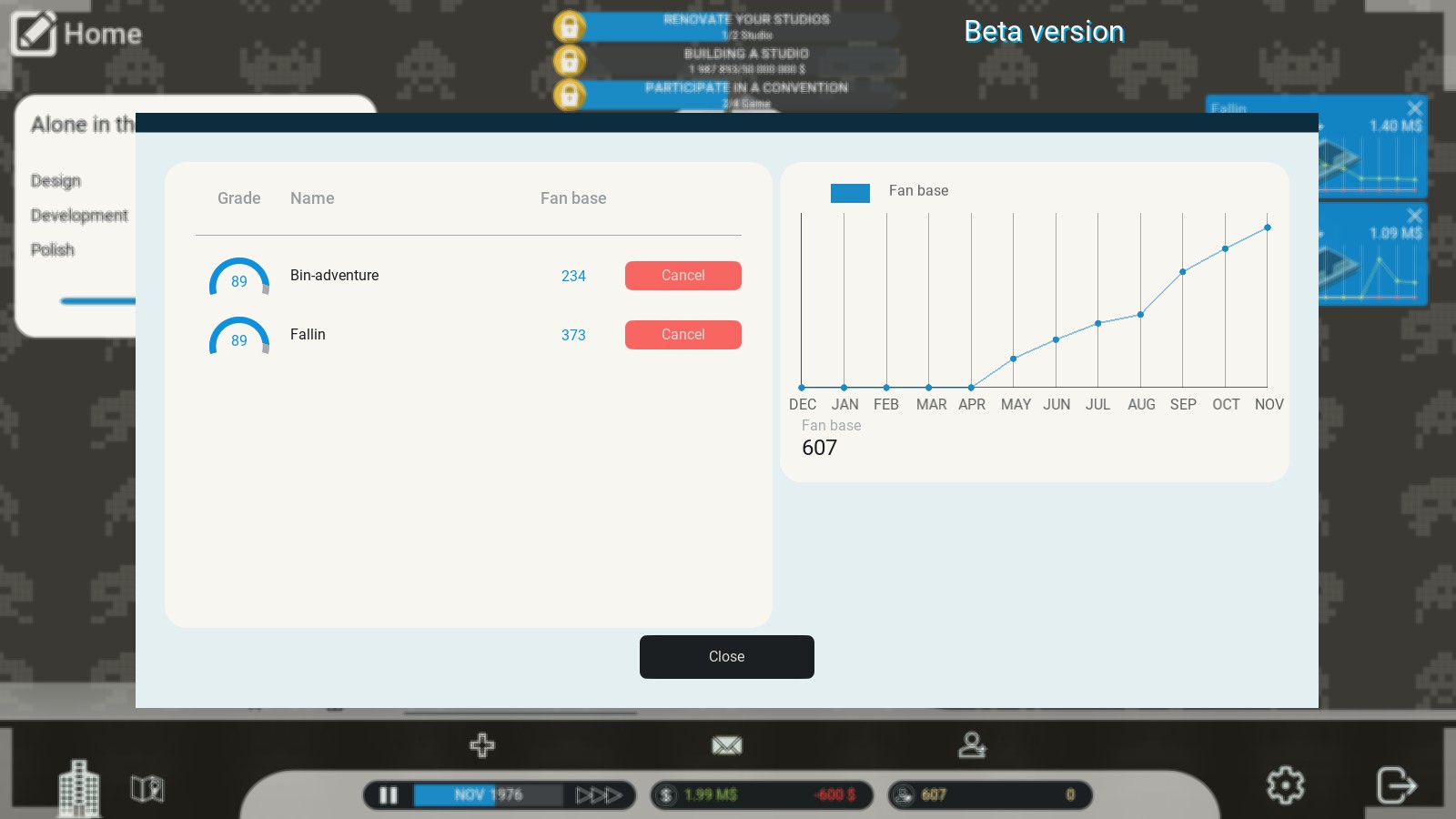The image size is (1456, 819).
Task: Click the Grade column header
Action: (238, 198)
